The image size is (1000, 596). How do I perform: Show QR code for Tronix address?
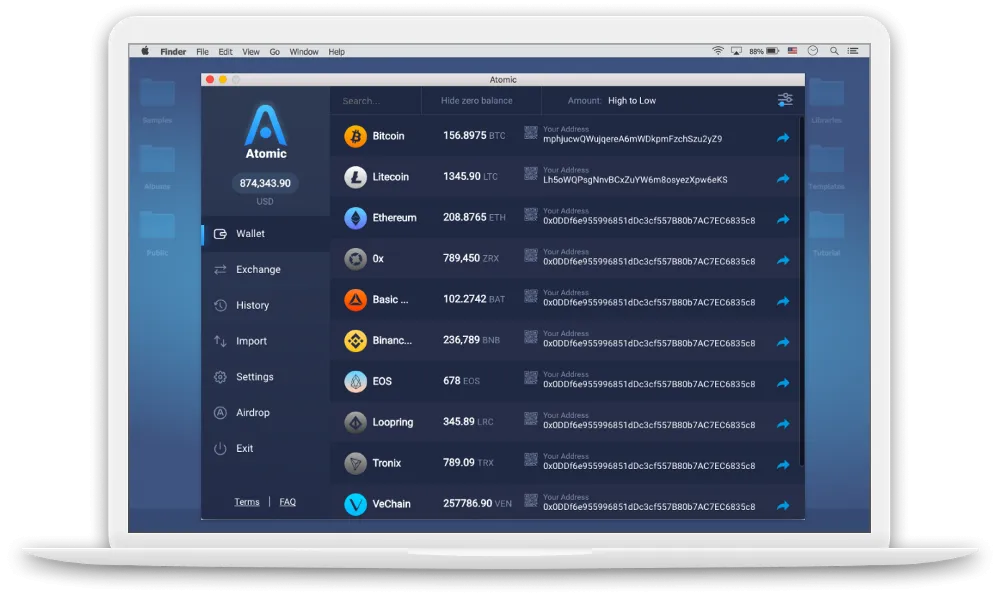pos(531,460)
